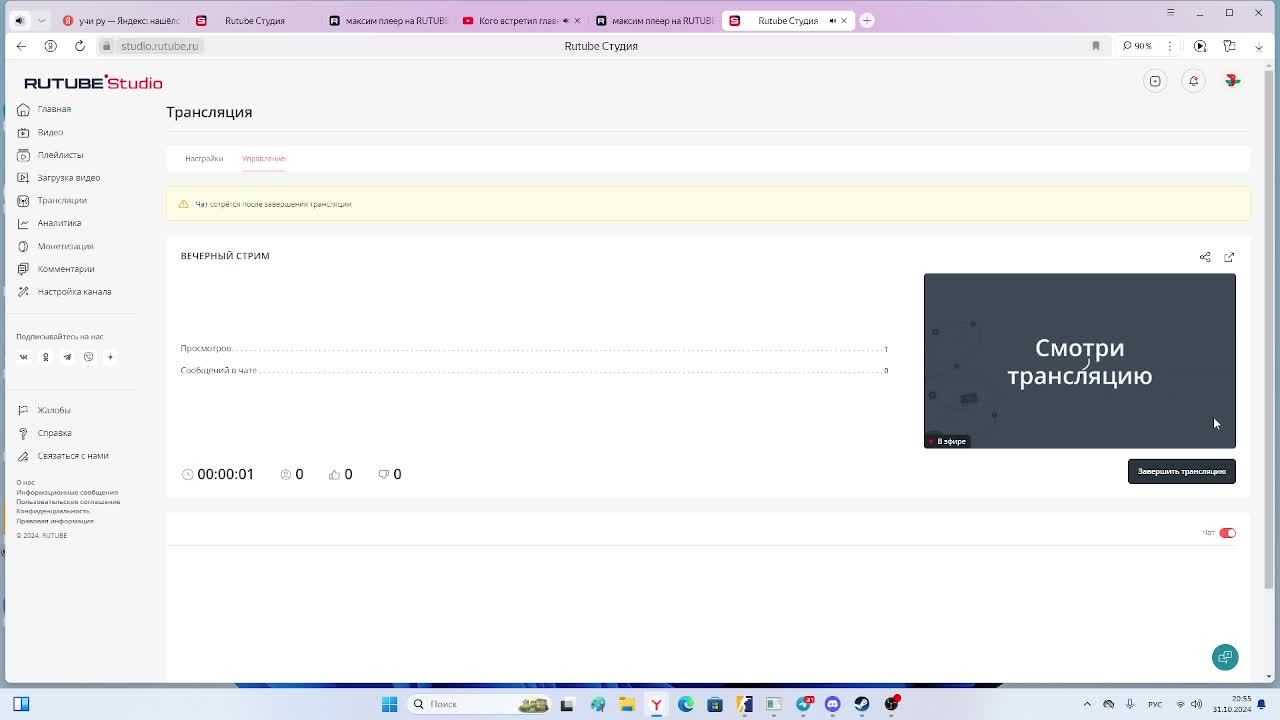Open the notifications bell icon
The height and width of the screenshot is (720, 1280).
[1193, 81]
